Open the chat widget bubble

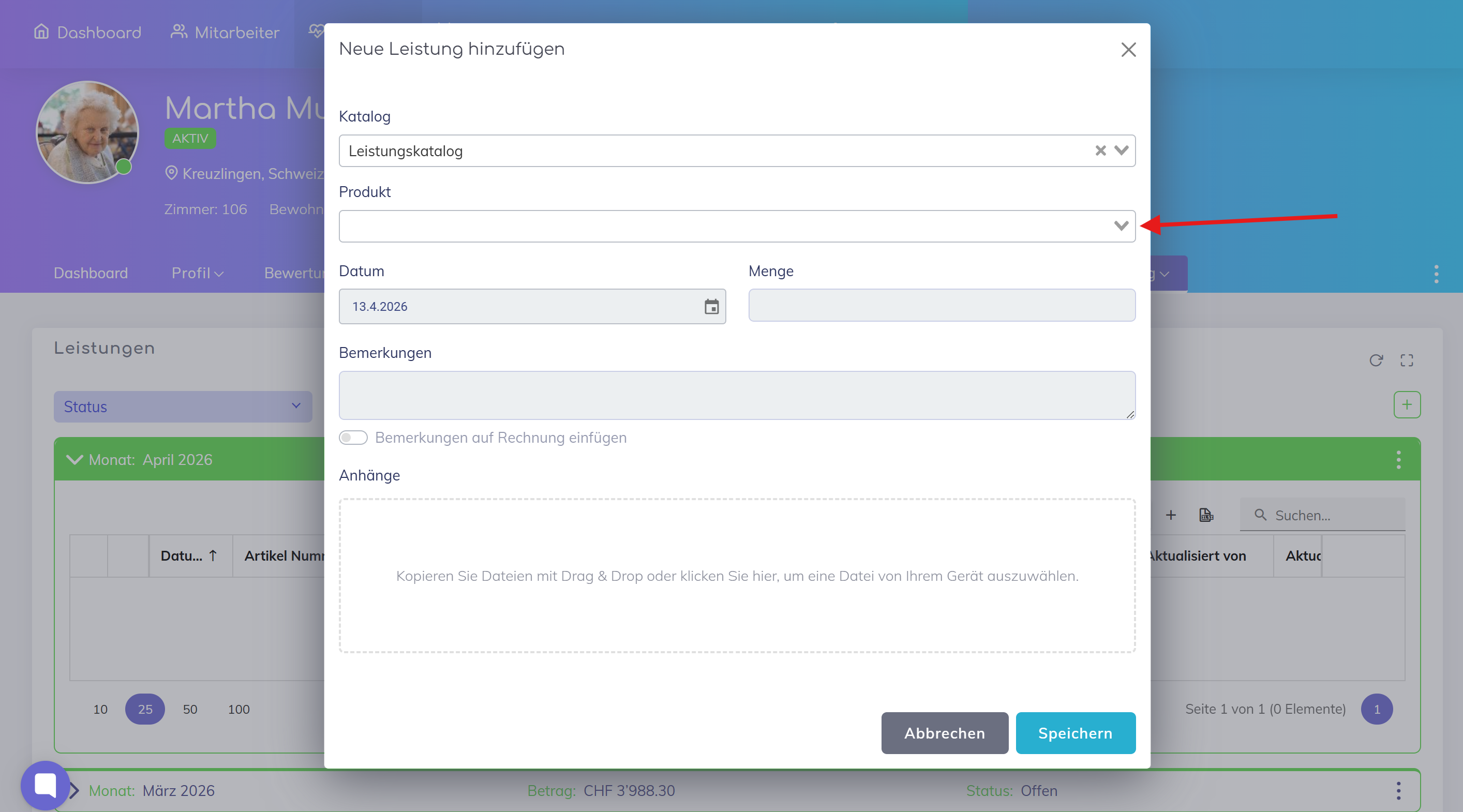pyautogui.click(x=46, y=785)
